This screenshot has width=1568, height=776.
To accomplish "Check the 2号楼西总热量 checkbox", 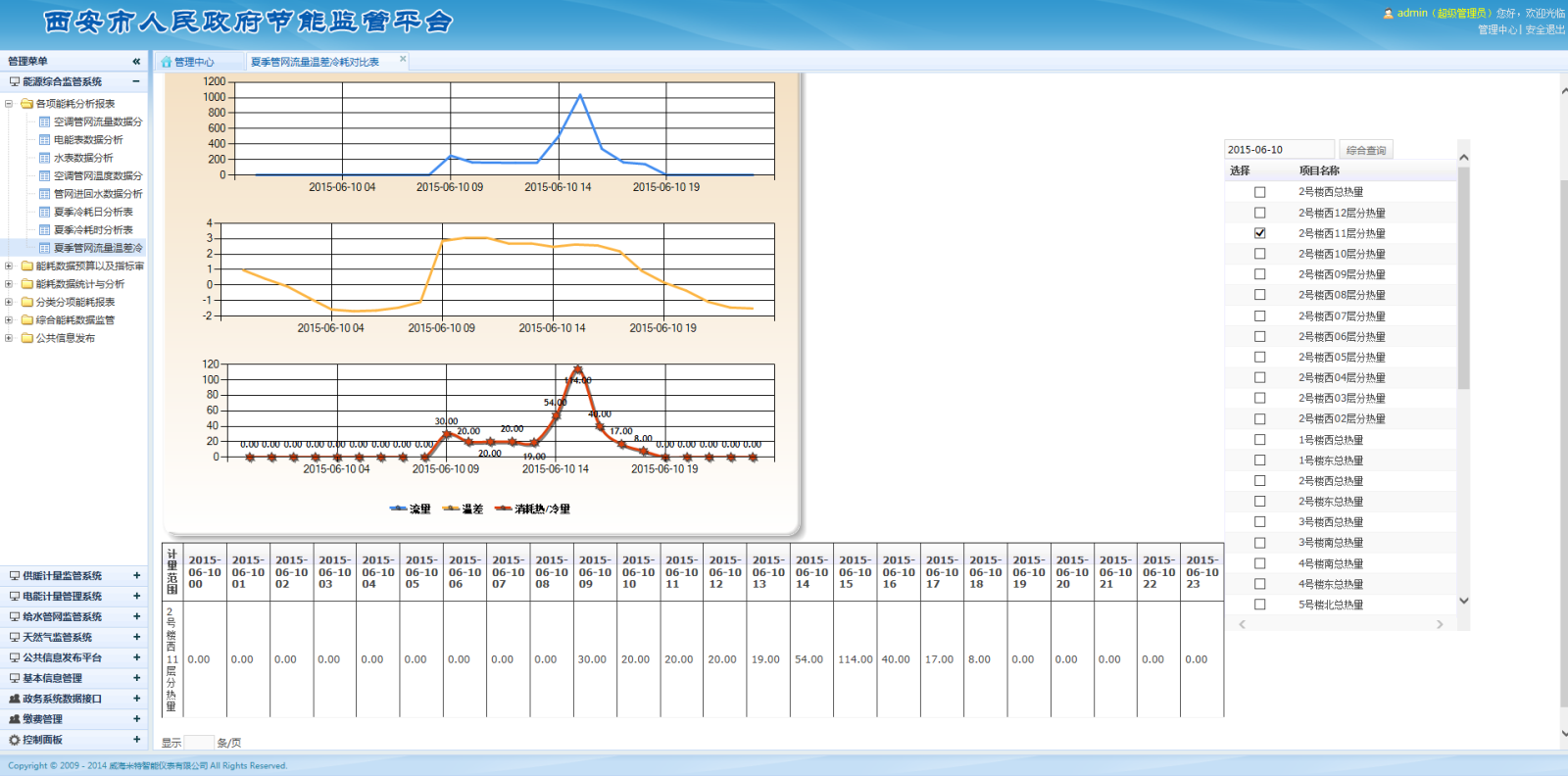I will click(x=1259, y=192).
